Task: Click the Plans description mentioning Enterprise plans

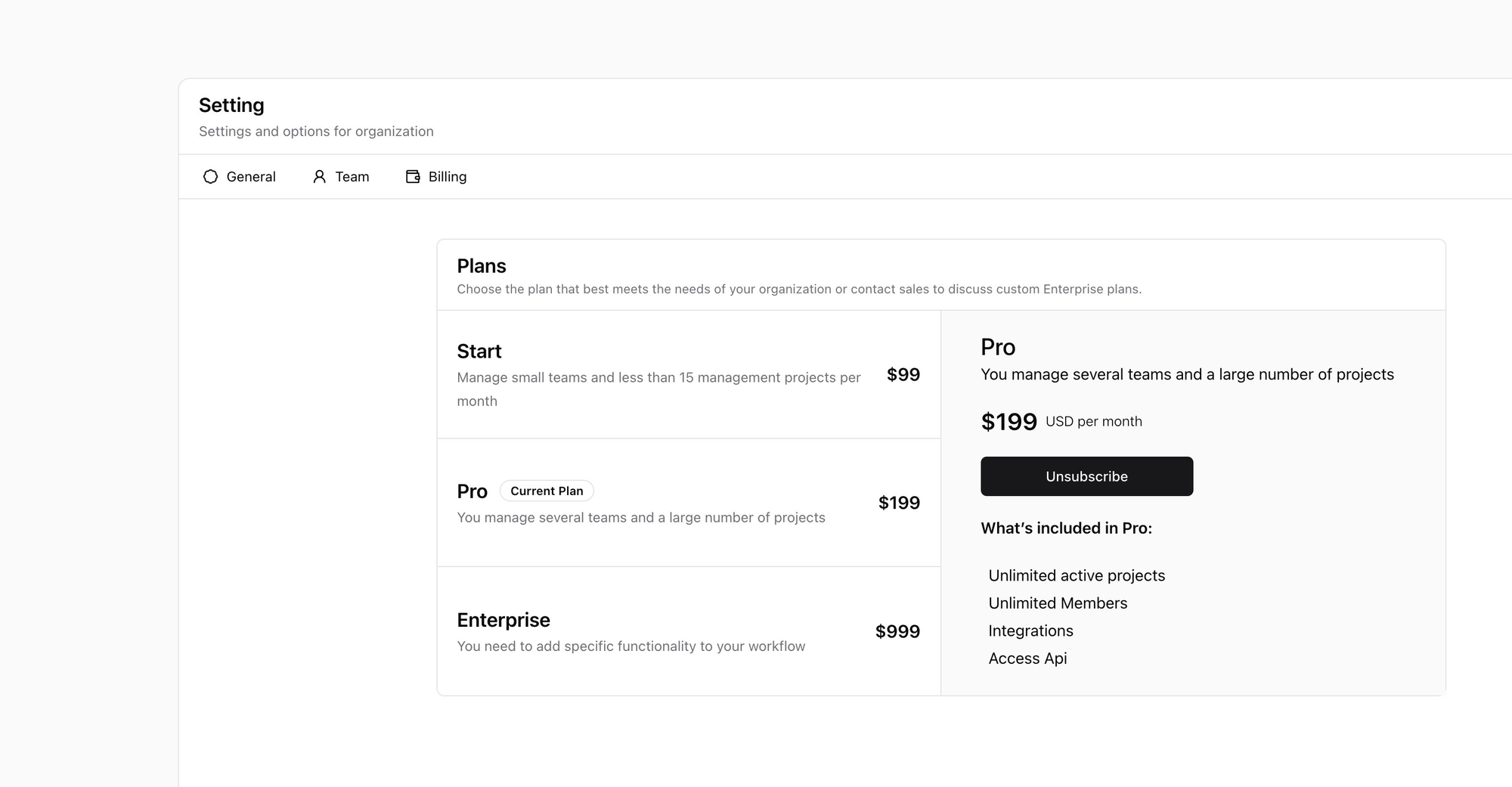Action: [x=799, y=290]
